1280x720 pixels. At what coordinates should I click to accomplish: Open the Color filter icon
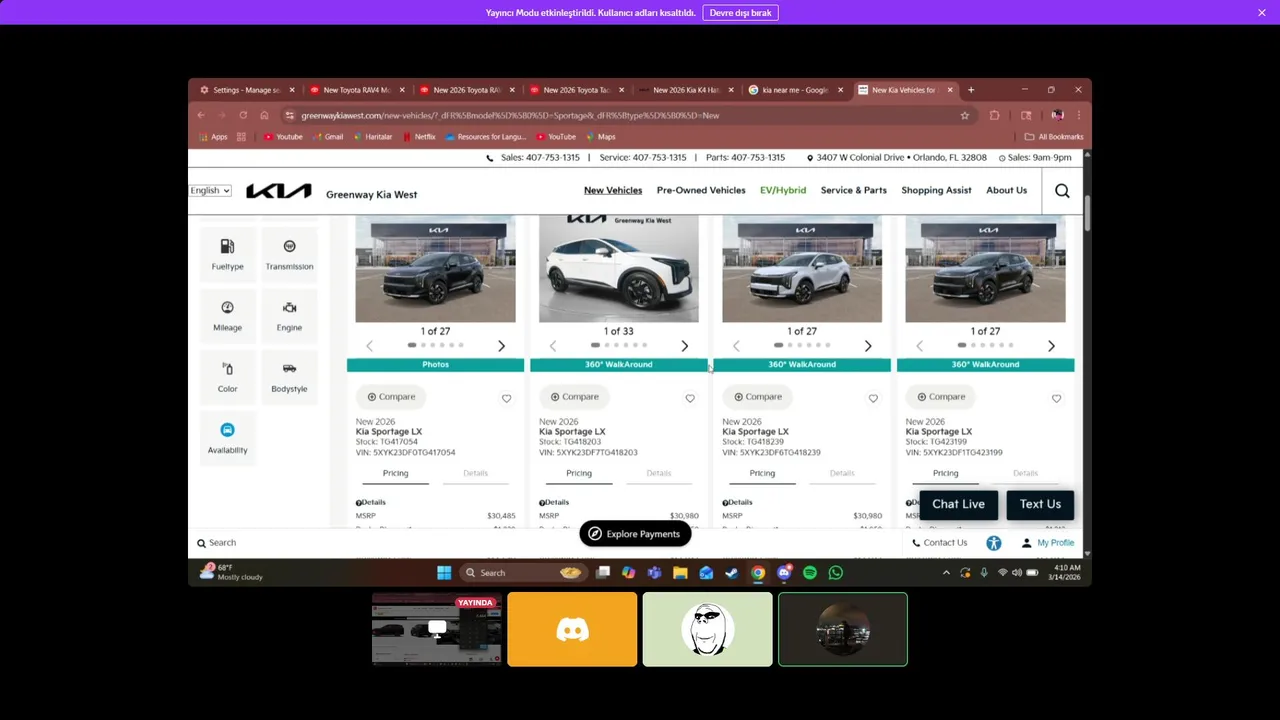pos(227,377)
